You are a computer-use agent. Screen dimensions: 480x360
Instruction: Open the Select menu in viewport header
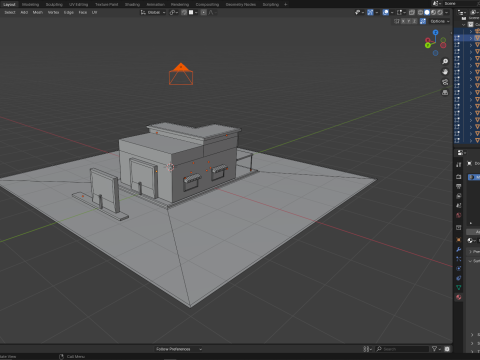point(10,12)
